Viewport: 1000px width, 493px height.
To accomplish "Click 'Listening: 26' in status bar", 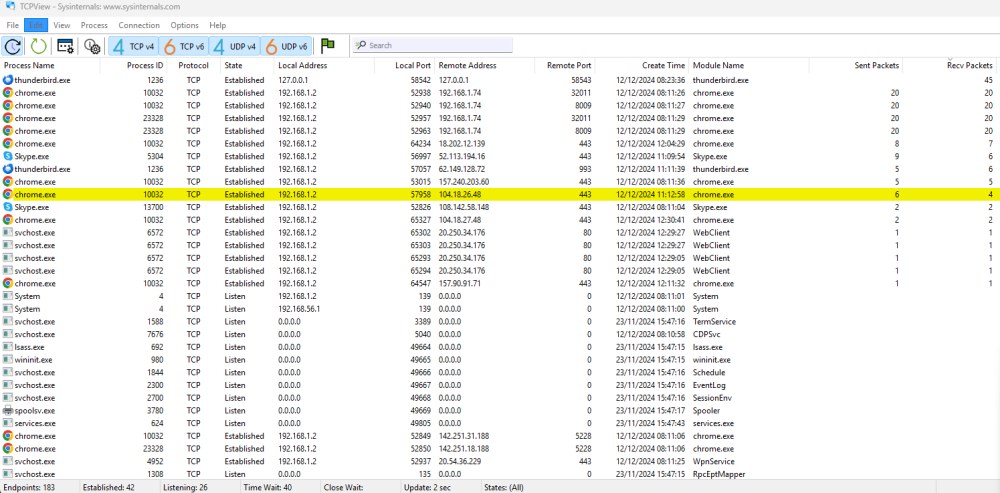I will [187, 487].
